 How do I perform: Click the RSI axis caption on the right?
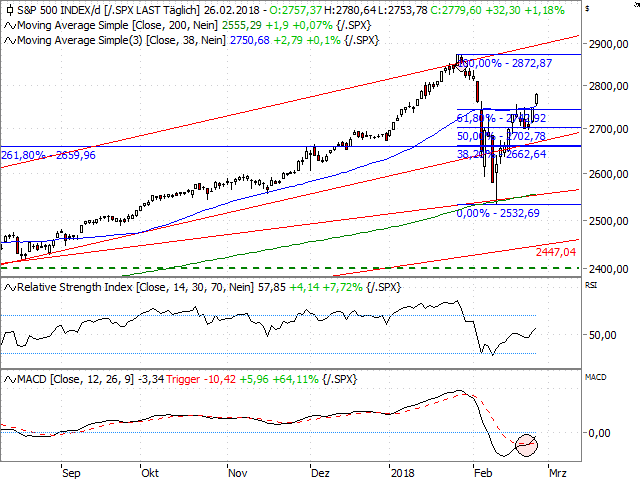tap(591, 285)
